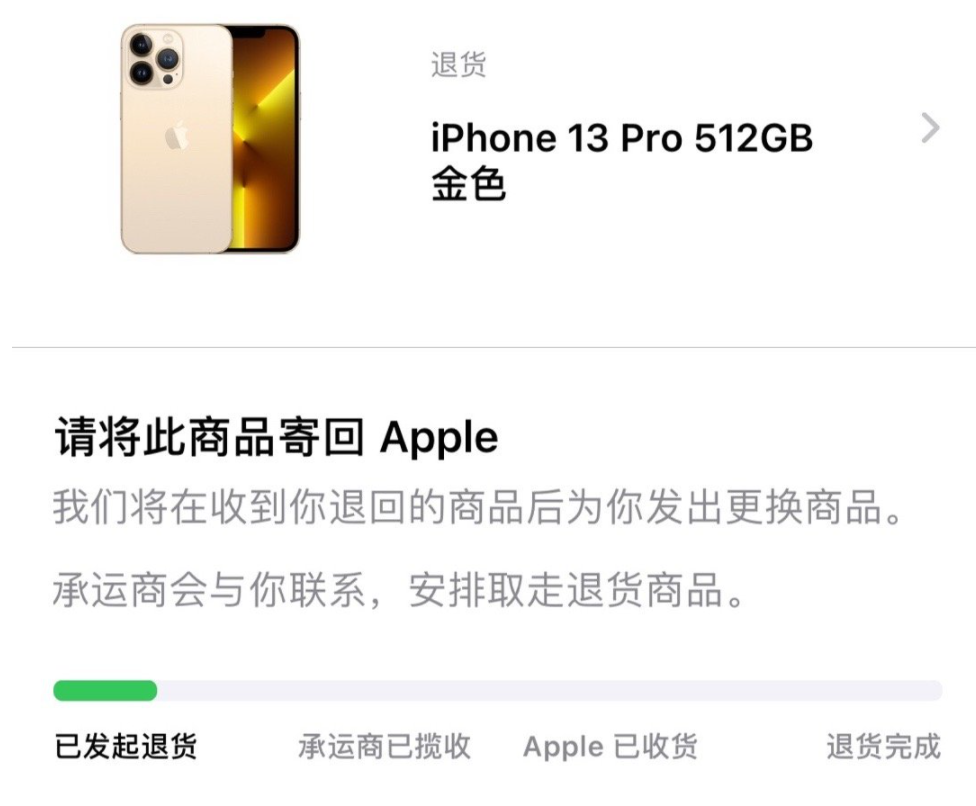Click the 金色 color text

pyautogui.click(x=469, y=184)
